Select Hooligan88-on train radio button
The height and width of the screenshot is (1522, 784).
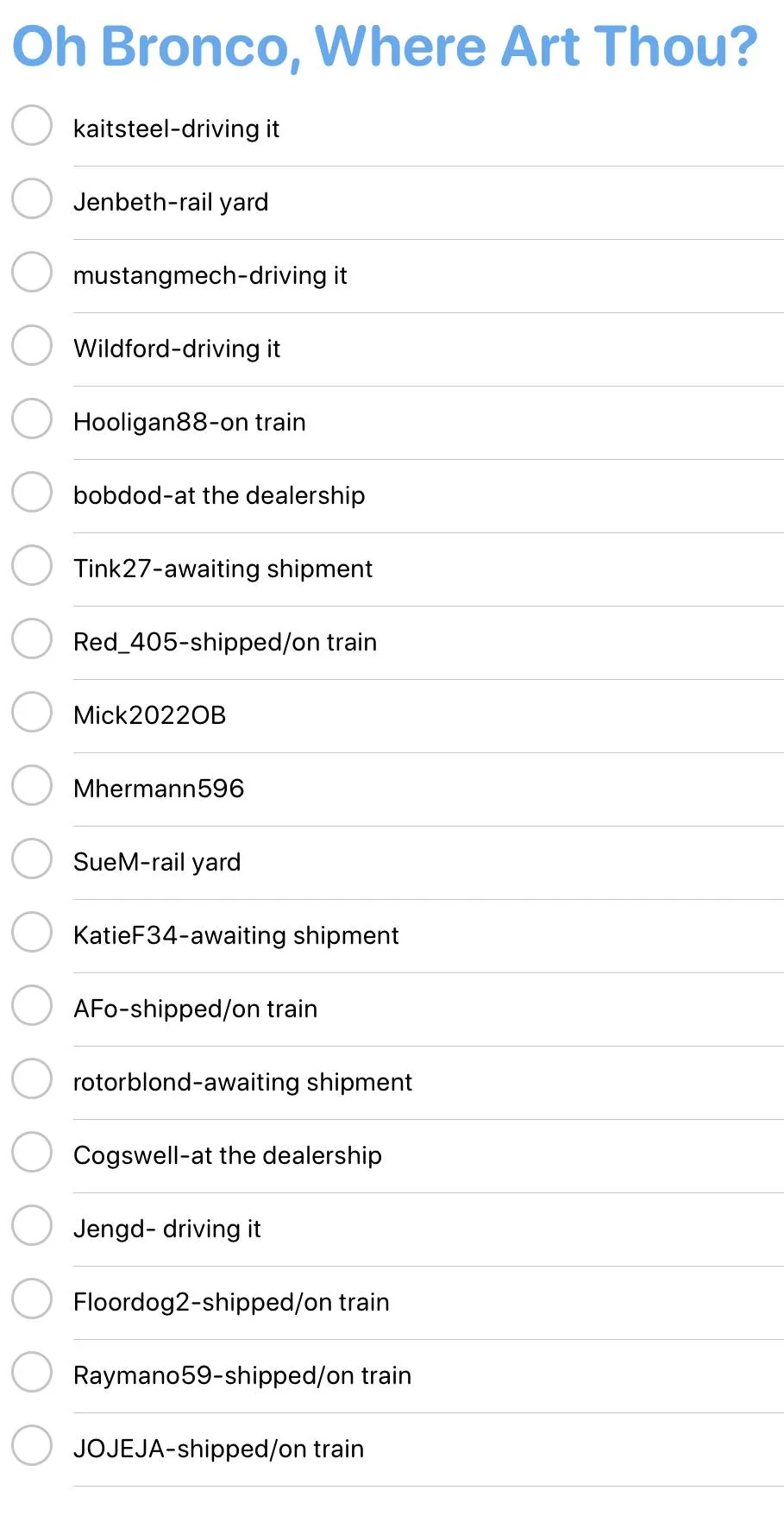click(32, 418)
